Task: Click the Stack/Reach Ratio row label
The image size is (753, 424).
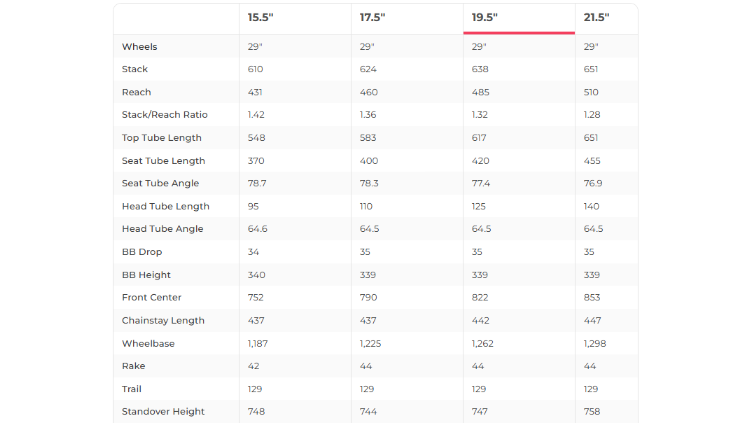Action: click(x=164, y=115)
